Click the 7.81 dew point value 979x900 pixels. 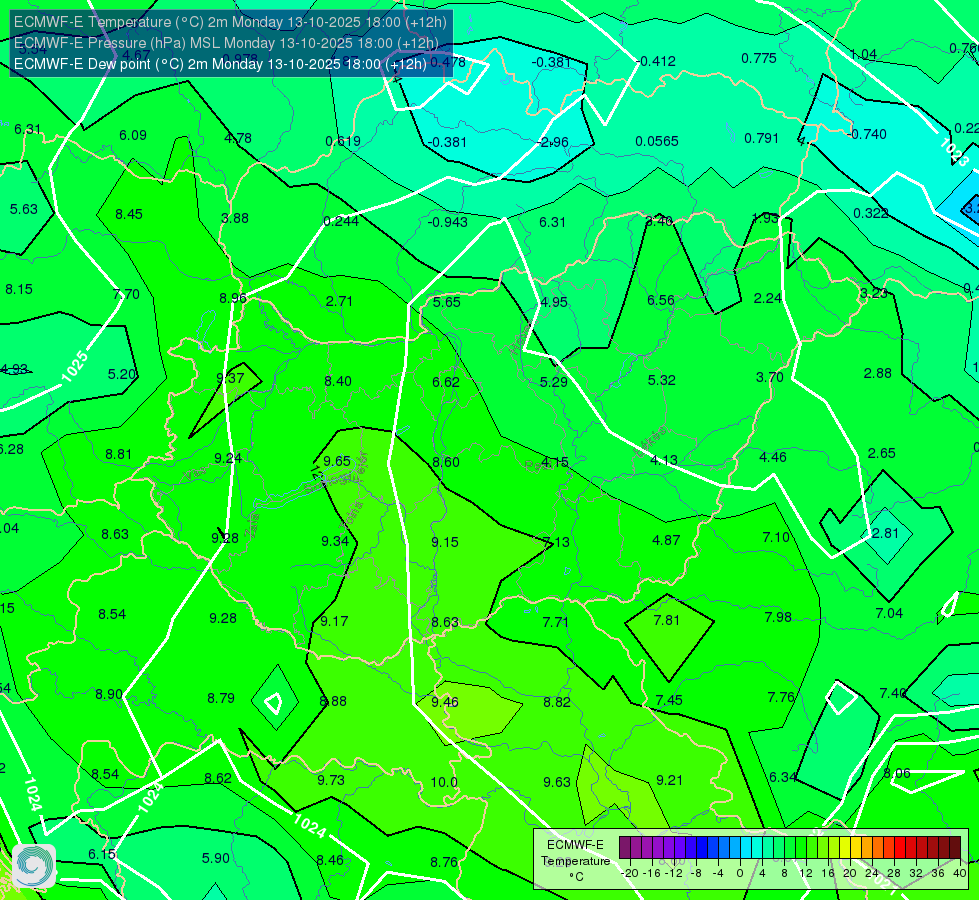coord(666,620)
